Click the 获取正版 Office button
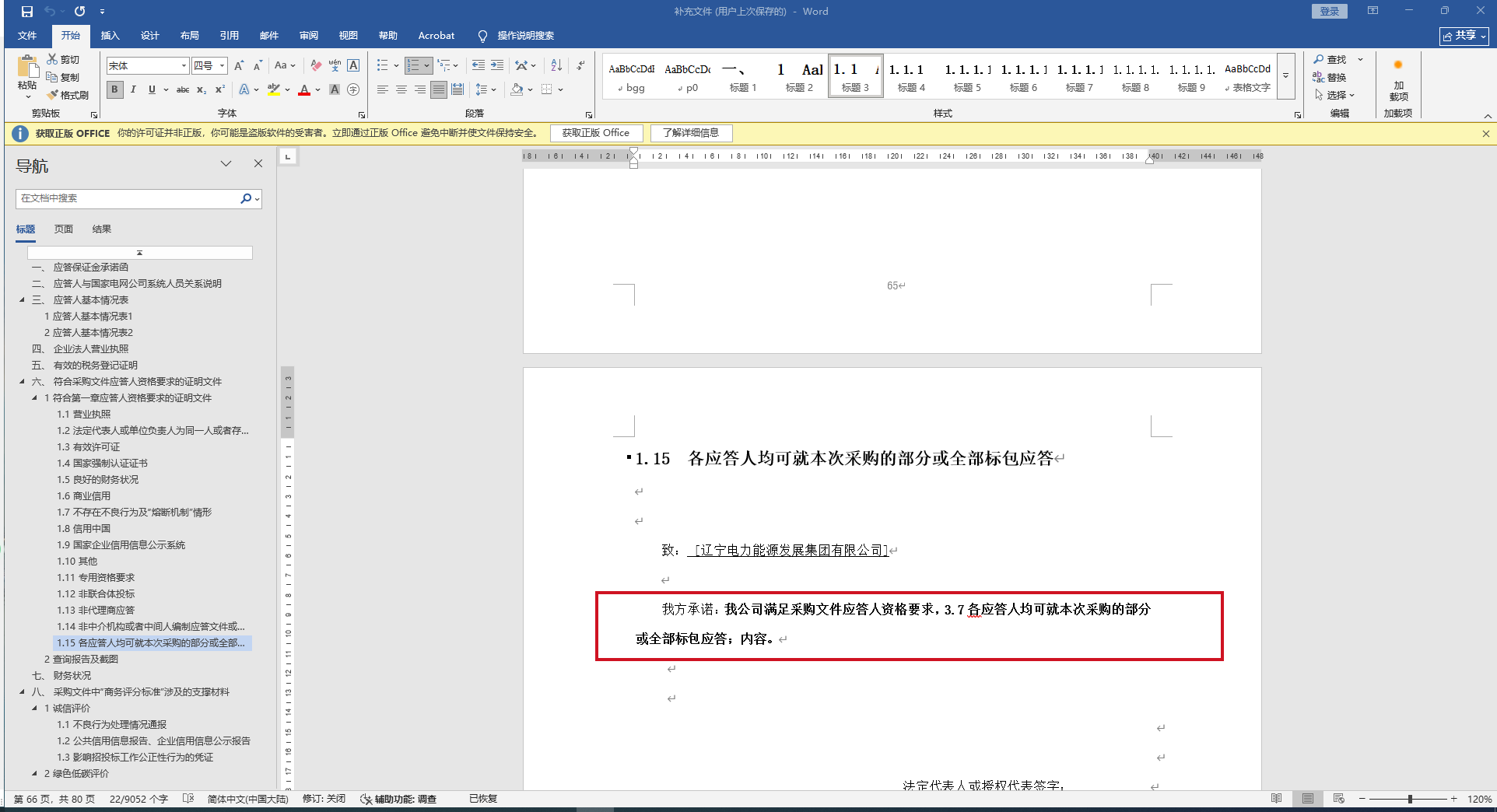This screenshot has height=812, width=1497. click(596, 133)
